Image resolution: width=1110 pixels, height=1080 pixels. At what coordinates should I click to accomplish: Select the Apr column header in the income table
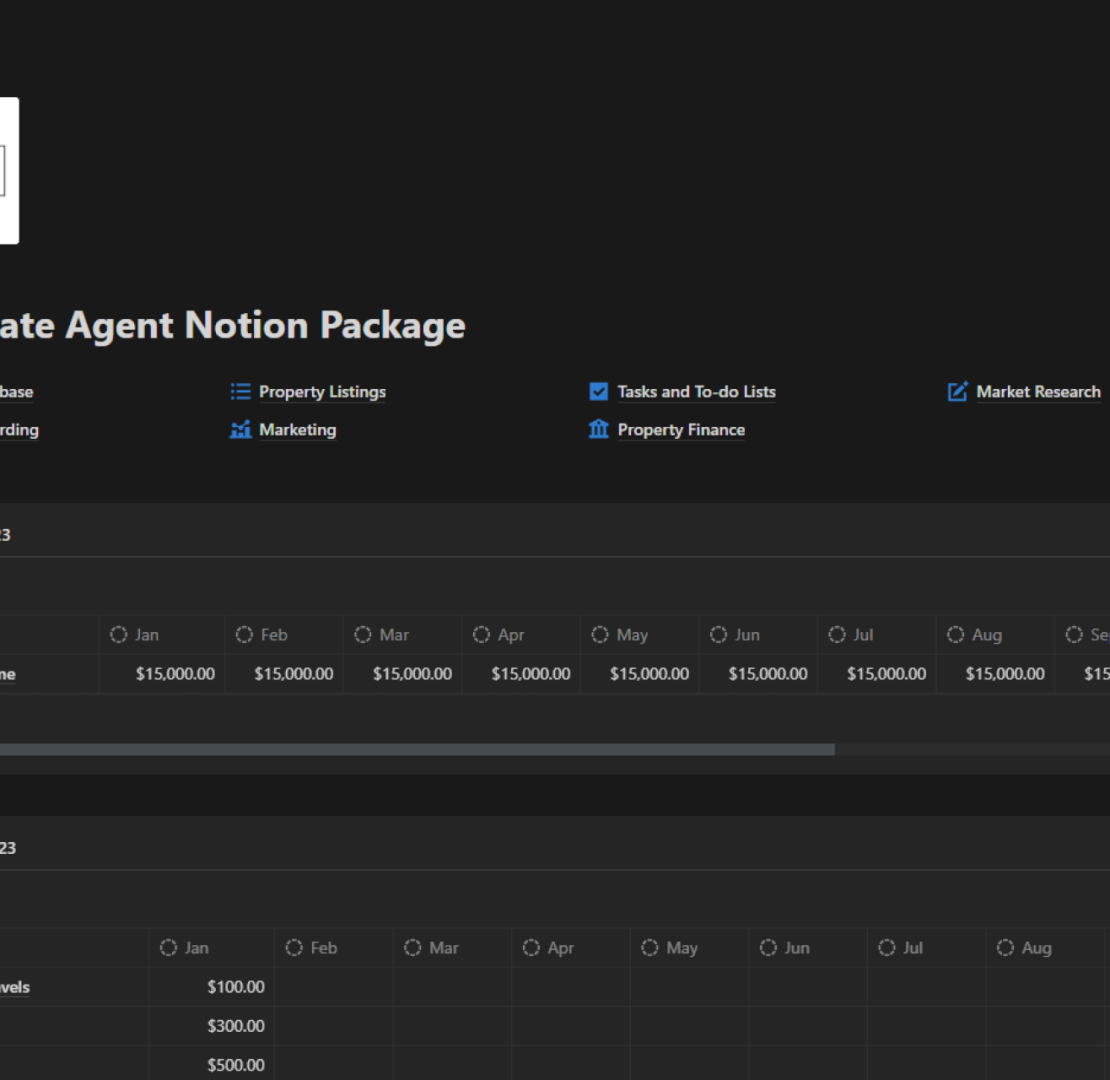[x=521, y=635]
